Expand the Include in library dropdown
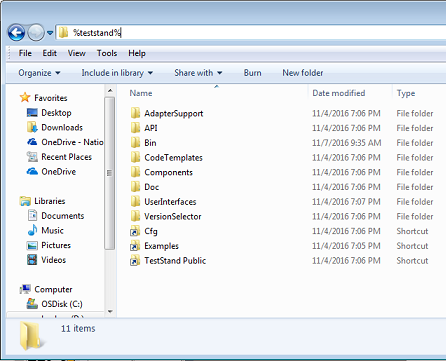Screen dimensions: 446x361 (117, 73)
